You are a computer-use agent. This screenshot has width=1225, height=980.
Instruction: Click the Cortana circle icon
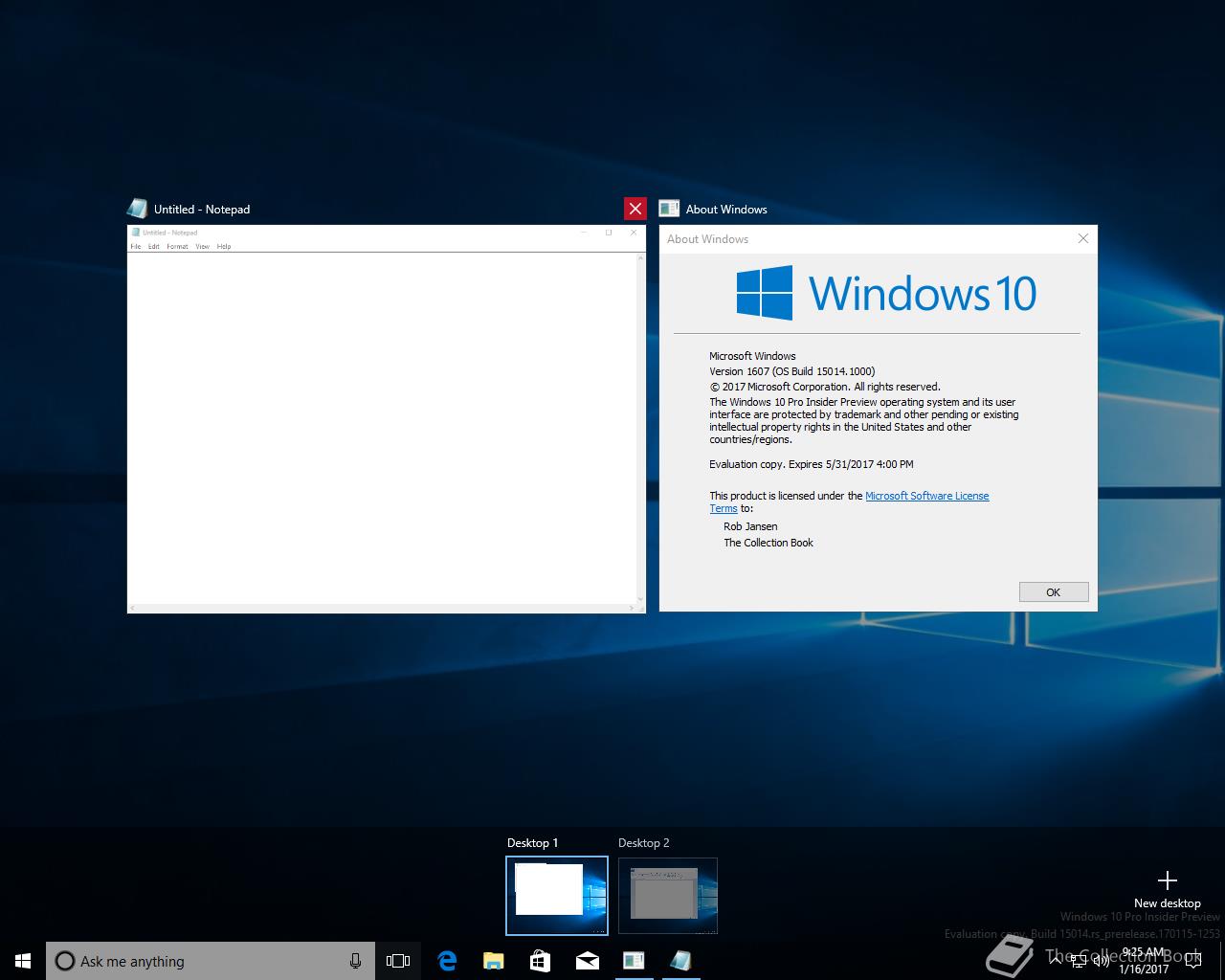click(x=65, y=961)
